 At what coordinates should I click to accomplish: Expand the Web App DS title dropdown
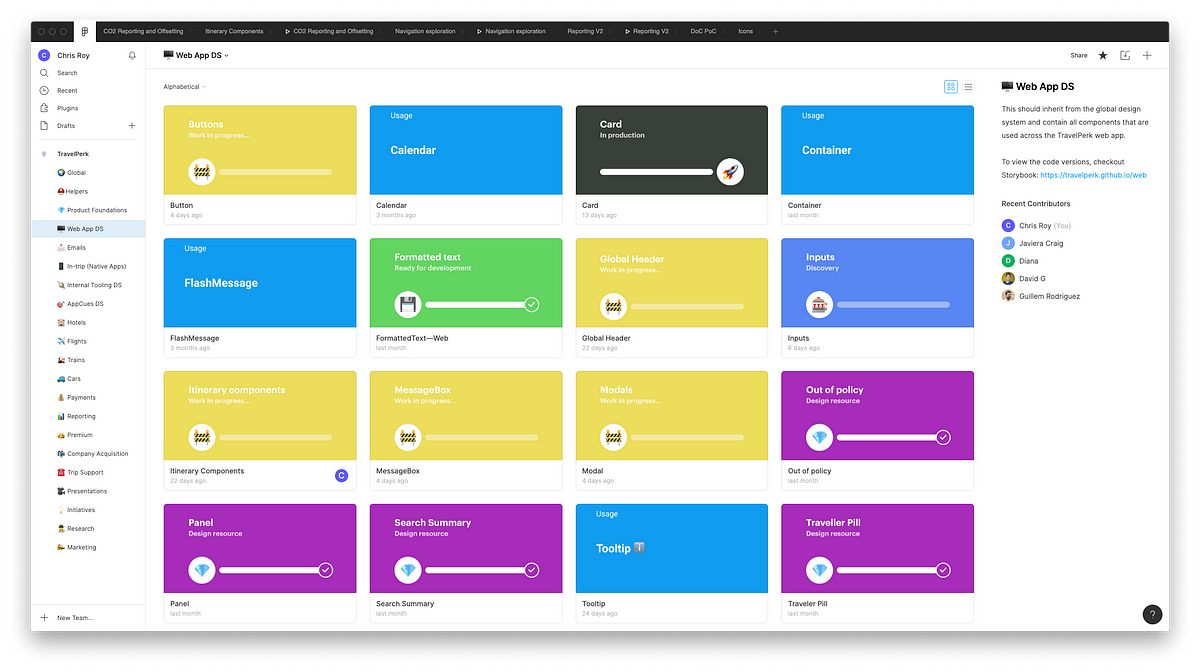click(x=227, y=56)
